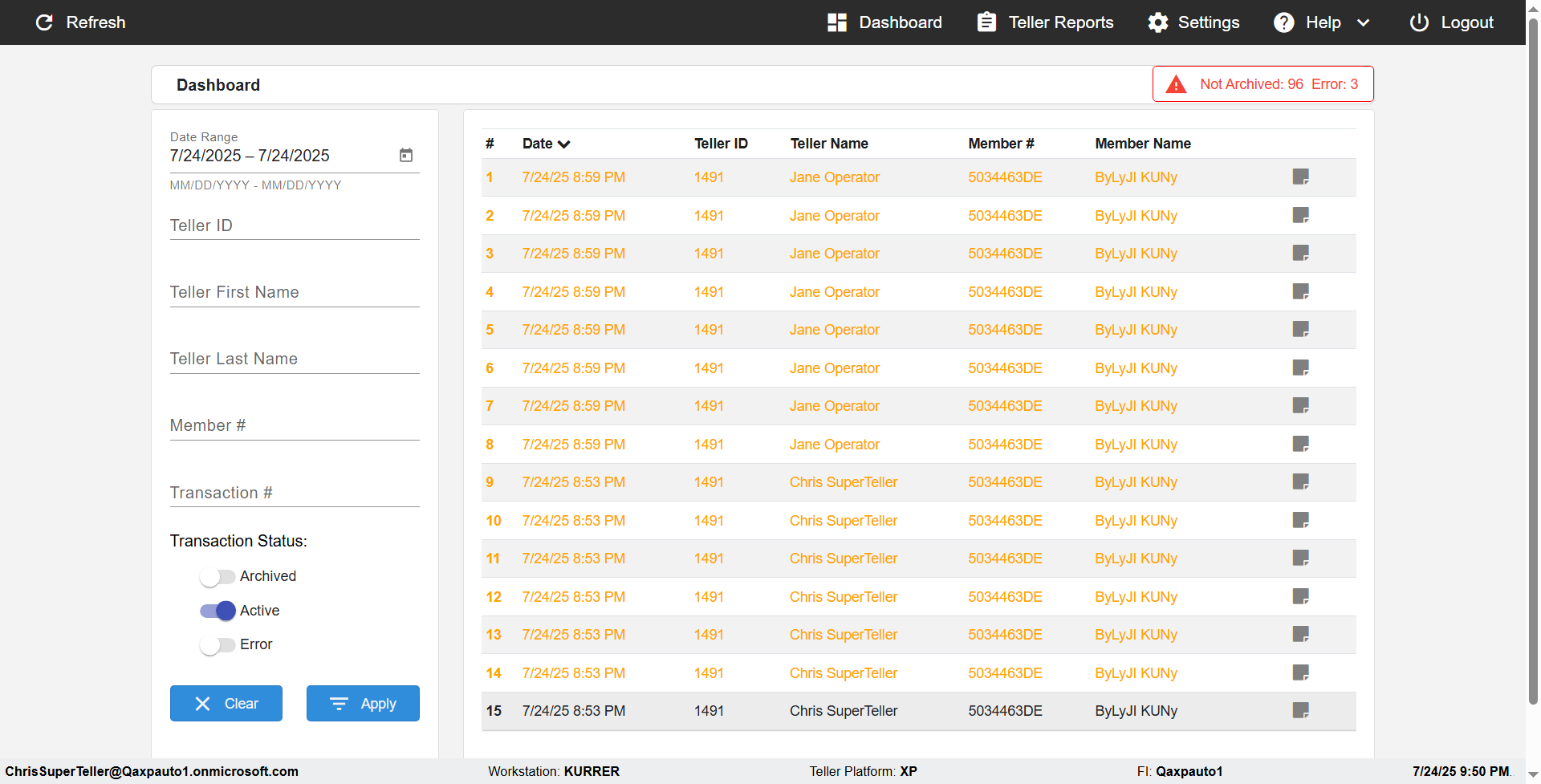The image size is (1541, 784).
Task: Disable the Active status toggle
Action: [x=218, y=611]
